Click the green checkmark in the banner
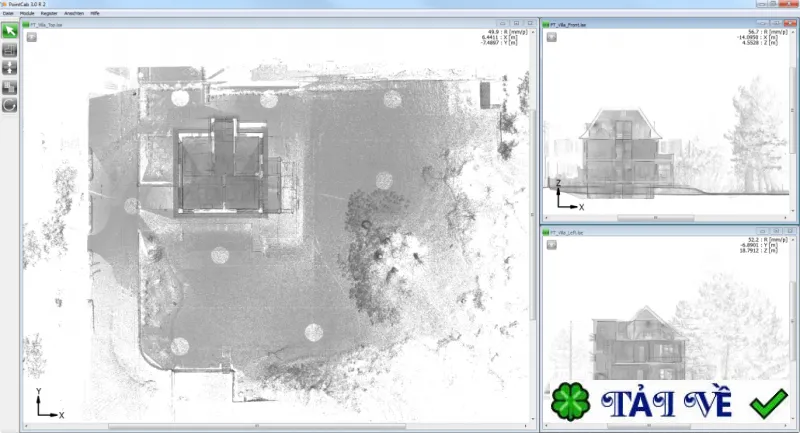800x433 pixels. [x=769, y=402]
